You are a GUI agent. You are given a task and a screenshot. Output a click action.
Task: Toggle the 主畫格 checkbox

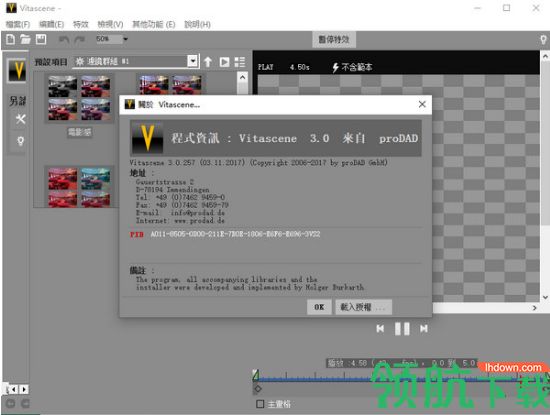[x=260, y=404]
